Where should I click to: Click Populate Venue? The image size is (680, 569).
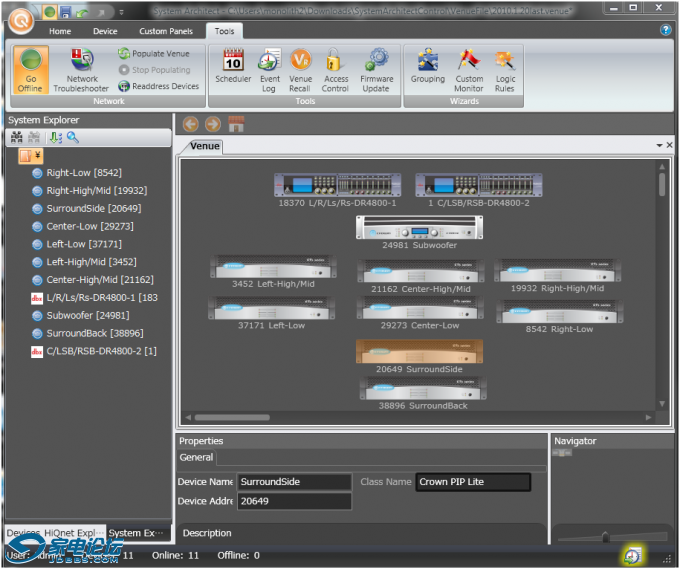pos(153,53)
